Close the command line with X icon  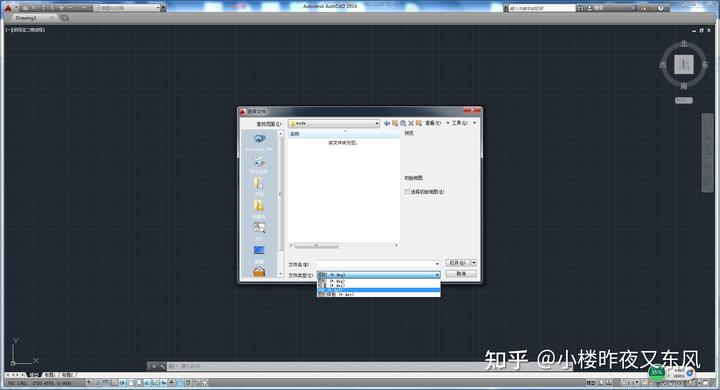tap(154, 366)
